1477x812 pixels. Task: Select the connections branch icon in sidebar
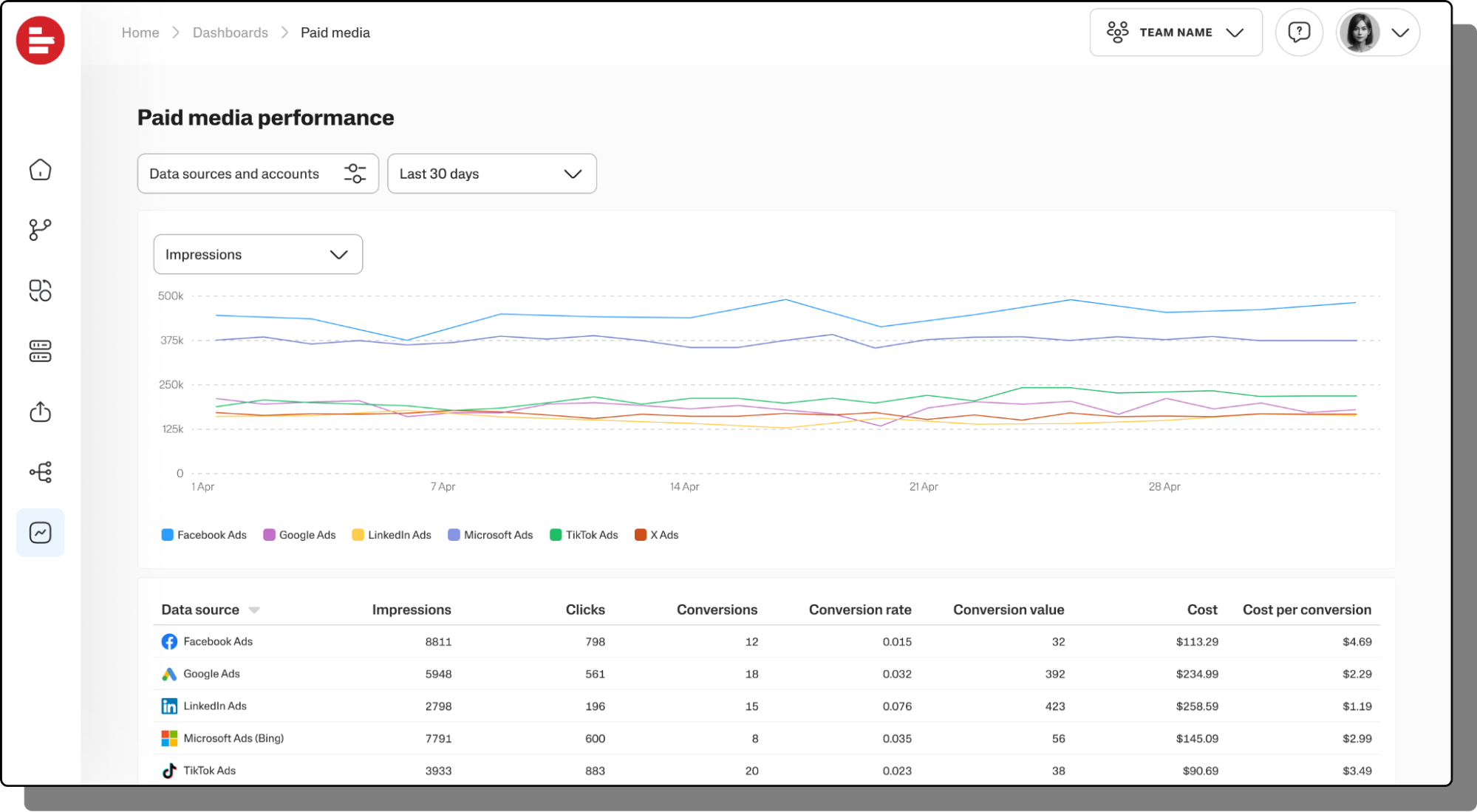pyautogui.click(x=41, y=230)
